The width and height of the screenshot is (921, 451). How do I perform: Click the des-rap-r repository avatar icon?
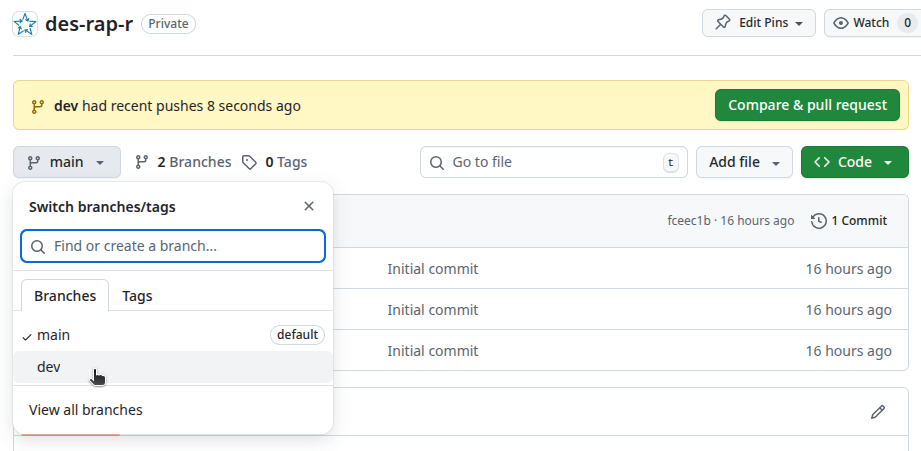coord(26,24)
